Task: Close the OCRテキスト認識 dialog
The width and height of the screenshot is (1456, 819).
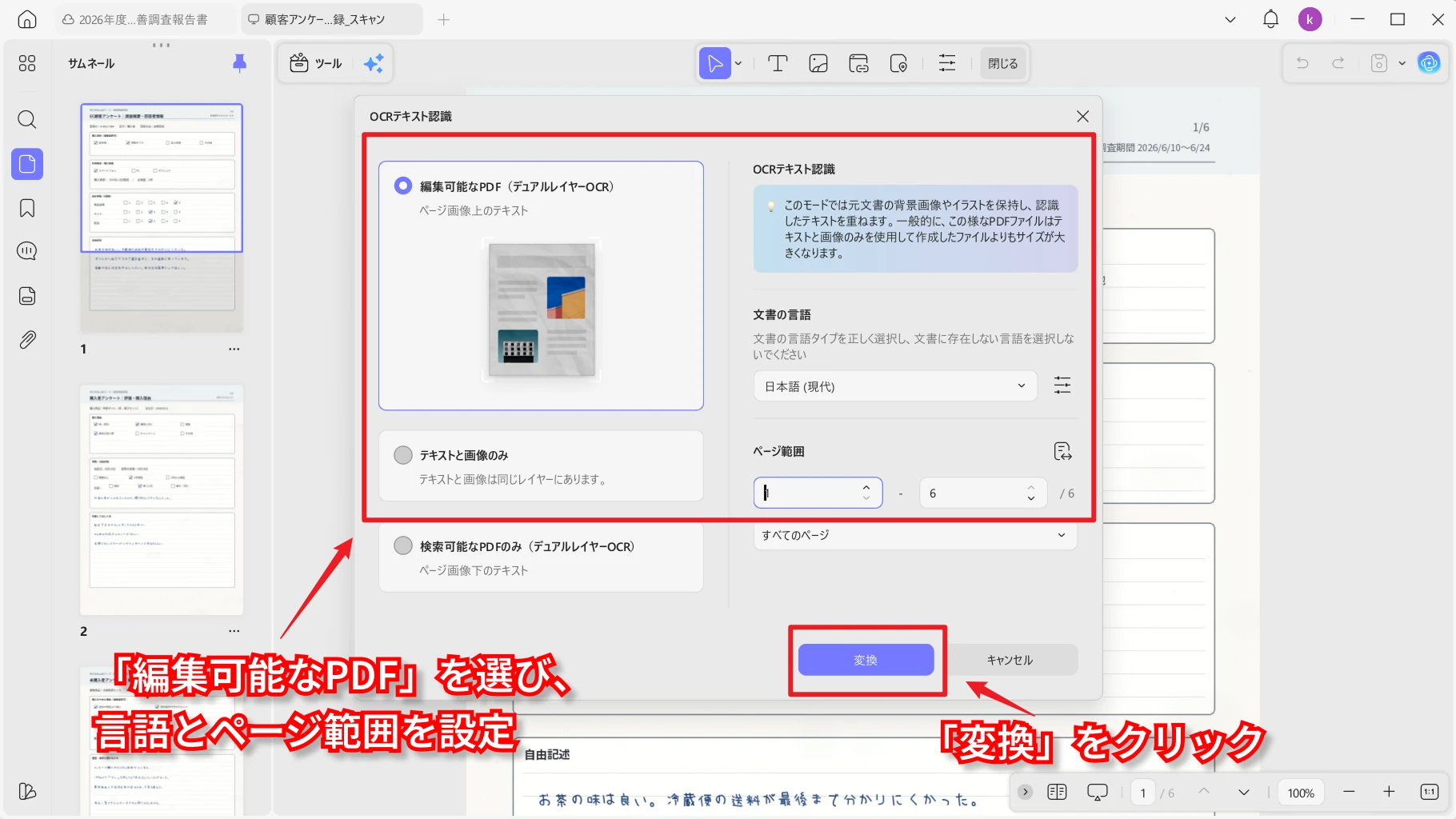Action: click(x=1082, y=117)
